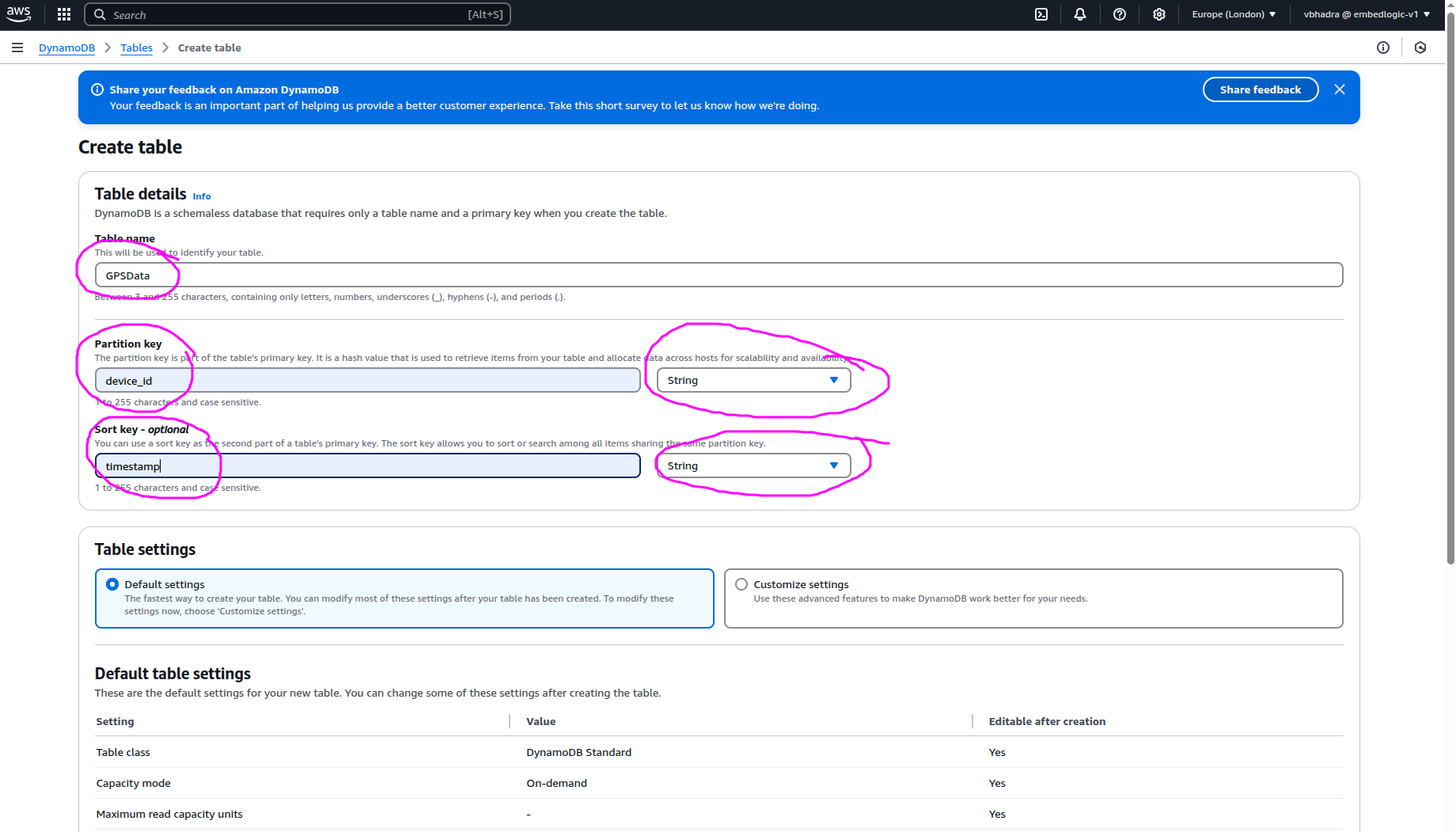Open the sort key type dropdown
The height and width of the screenshot is (832, 1456).
(753, 465)
